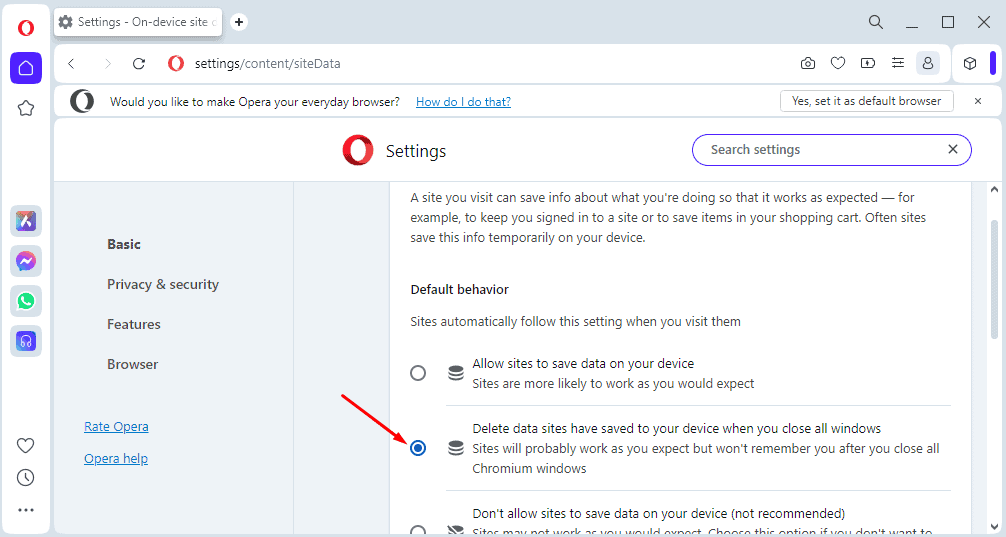
Task: Go forward to the next page
Action: pos(107,64)
